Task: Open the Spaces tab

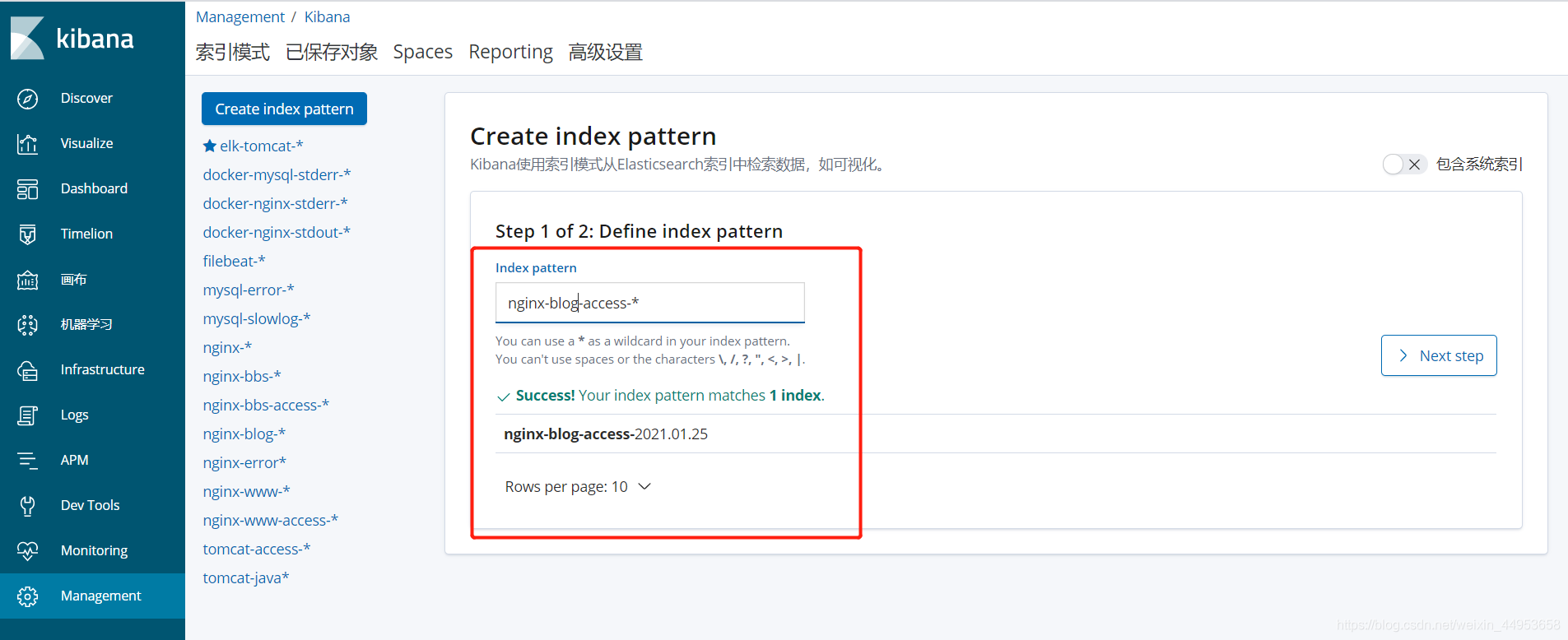Action: coord(423,52)
